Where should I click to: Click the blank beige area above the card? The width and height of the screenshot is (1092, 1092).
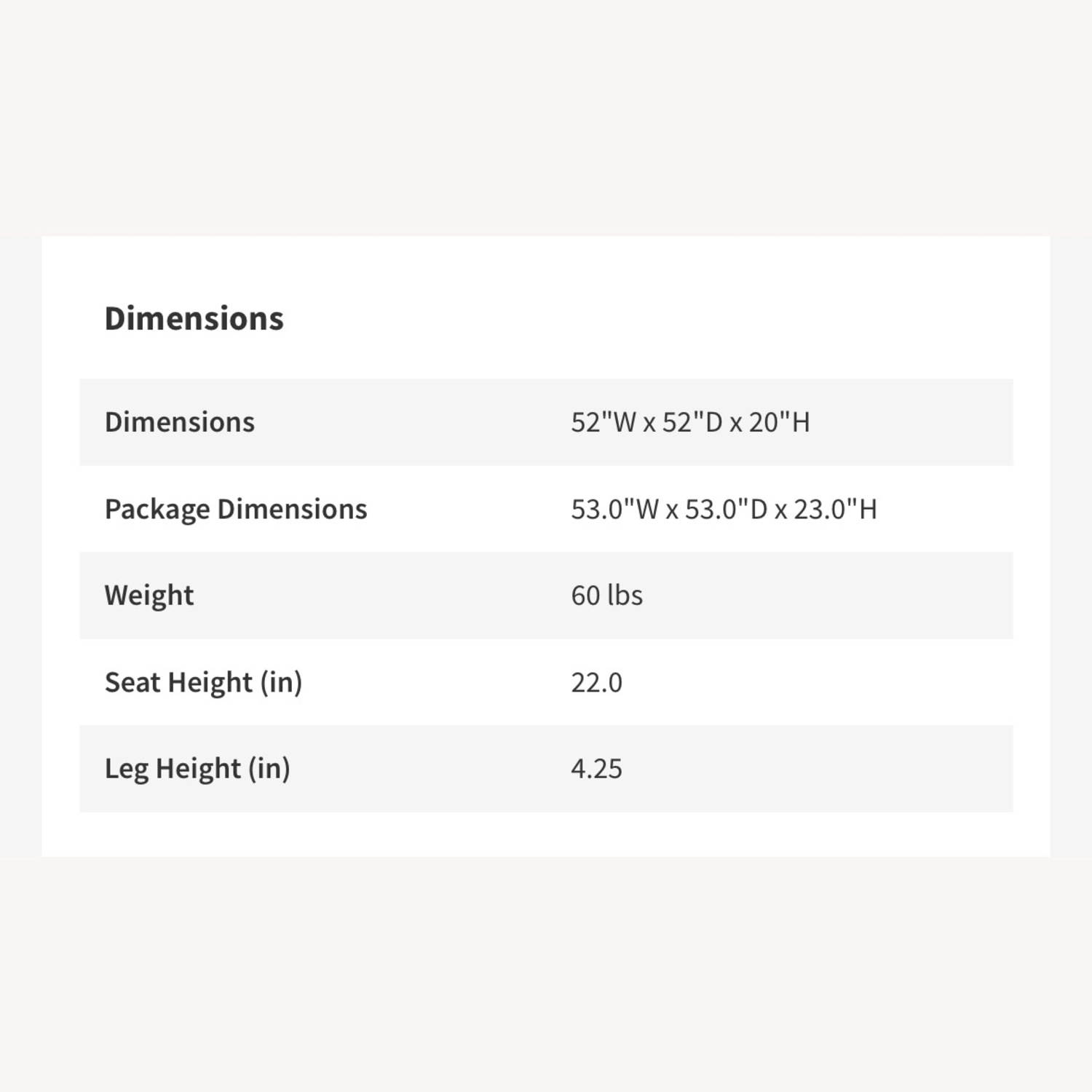click(x=546, y=116)
